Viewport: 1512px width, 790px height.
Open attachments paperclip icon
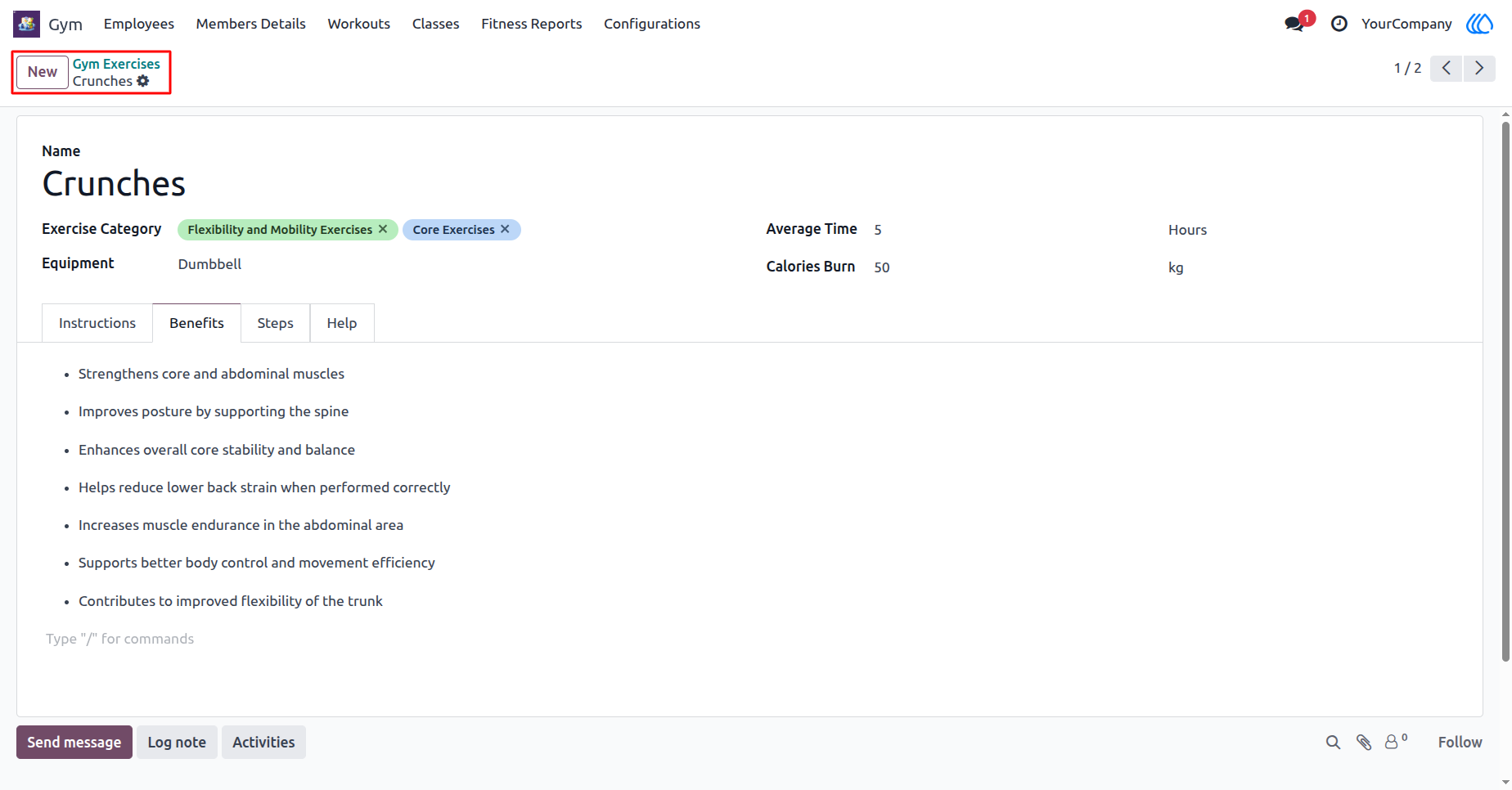(1364, 742)
